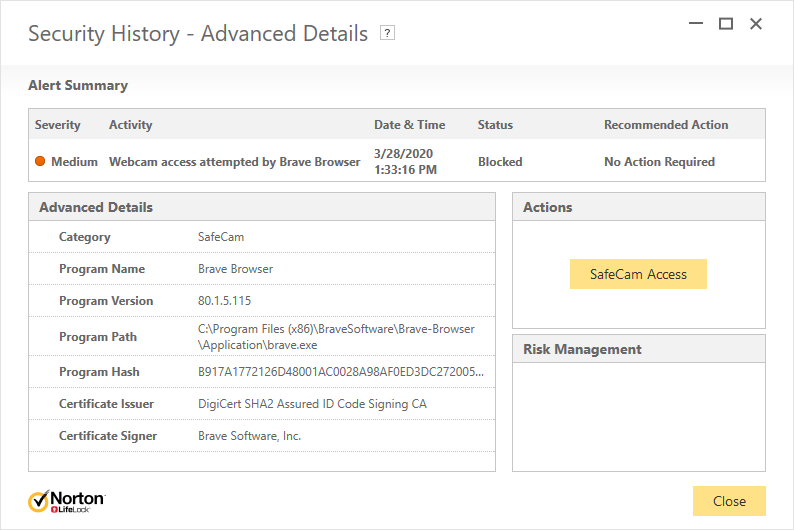The height and width of the screenshot is (530, 794).
Task: Click the truncated Program Hash value
Action: 341,372
